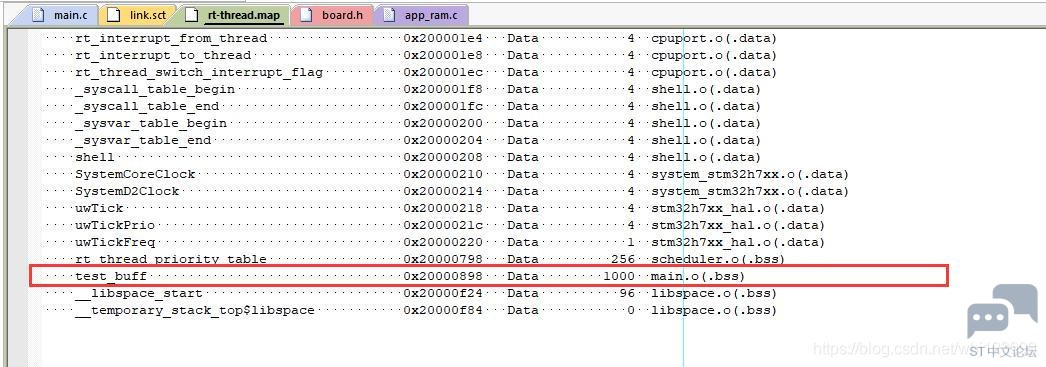Viewport: 1046px width, 367px height.
Task: Click symbol SystemD2Clock
Action: click(x=127, y=191)
